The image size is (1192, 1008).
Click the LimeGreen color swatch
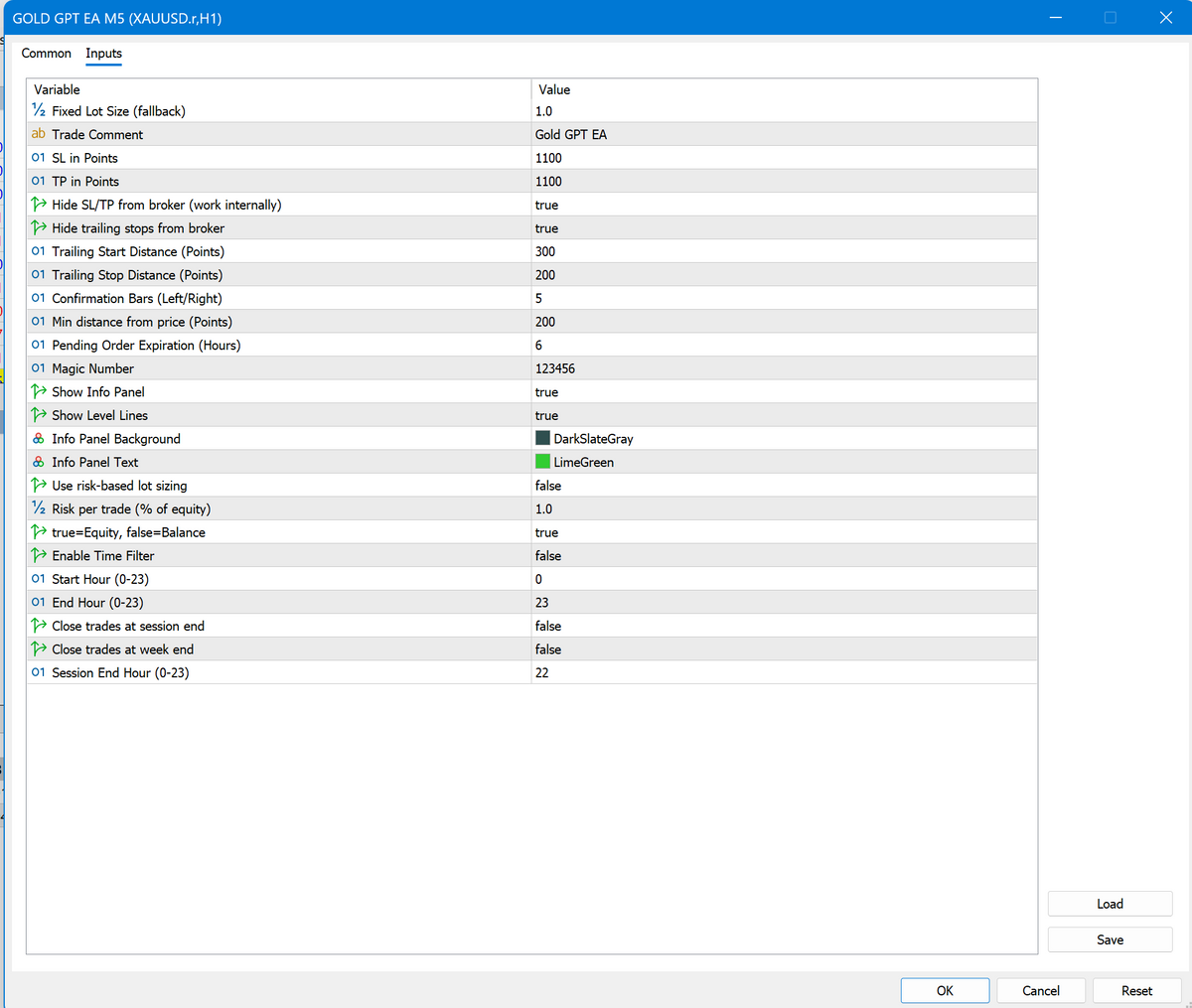coord(542,462)
